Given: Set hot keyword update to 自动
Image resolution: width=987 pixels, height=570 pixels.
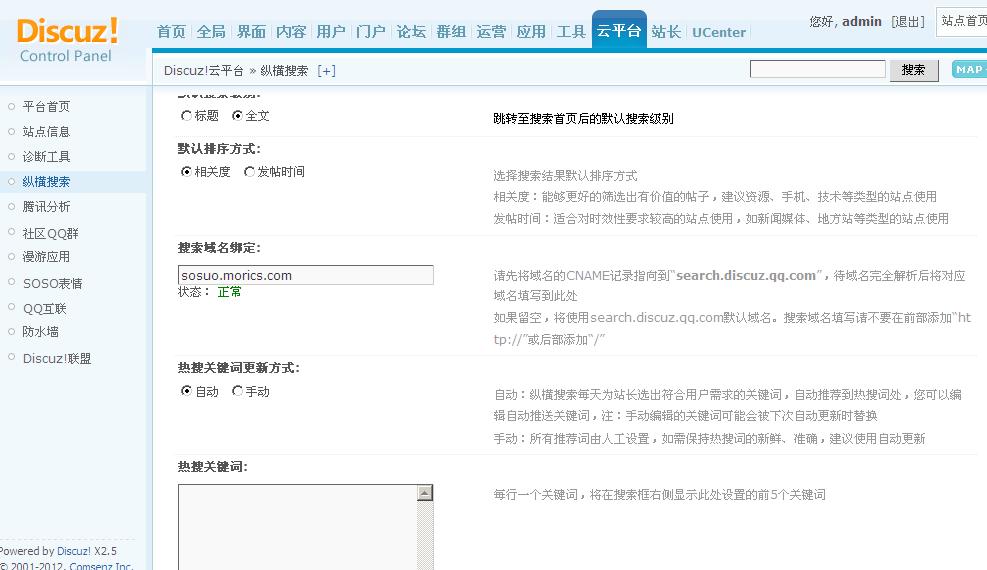Looking at the screenshot, I should (x=186, y=391).
